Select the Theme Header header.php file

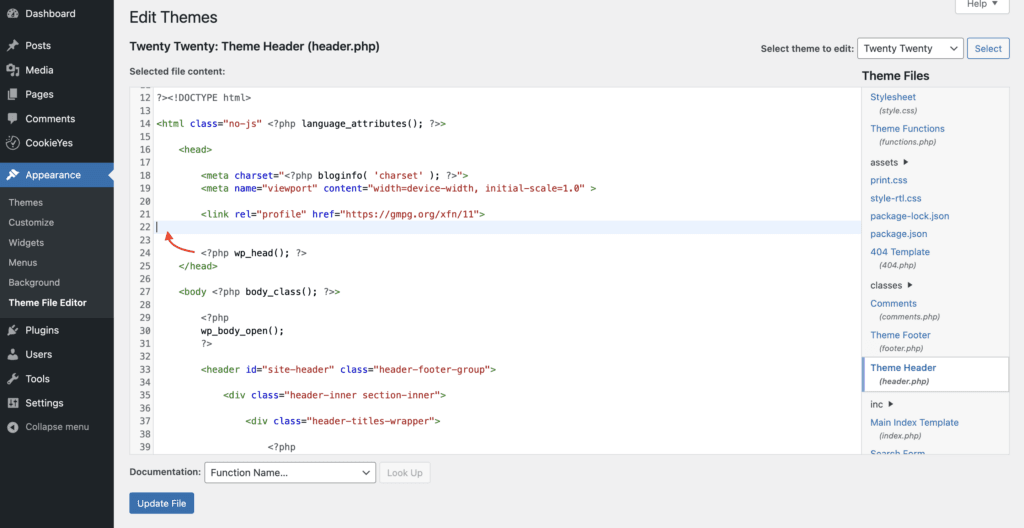pos(936,374)
